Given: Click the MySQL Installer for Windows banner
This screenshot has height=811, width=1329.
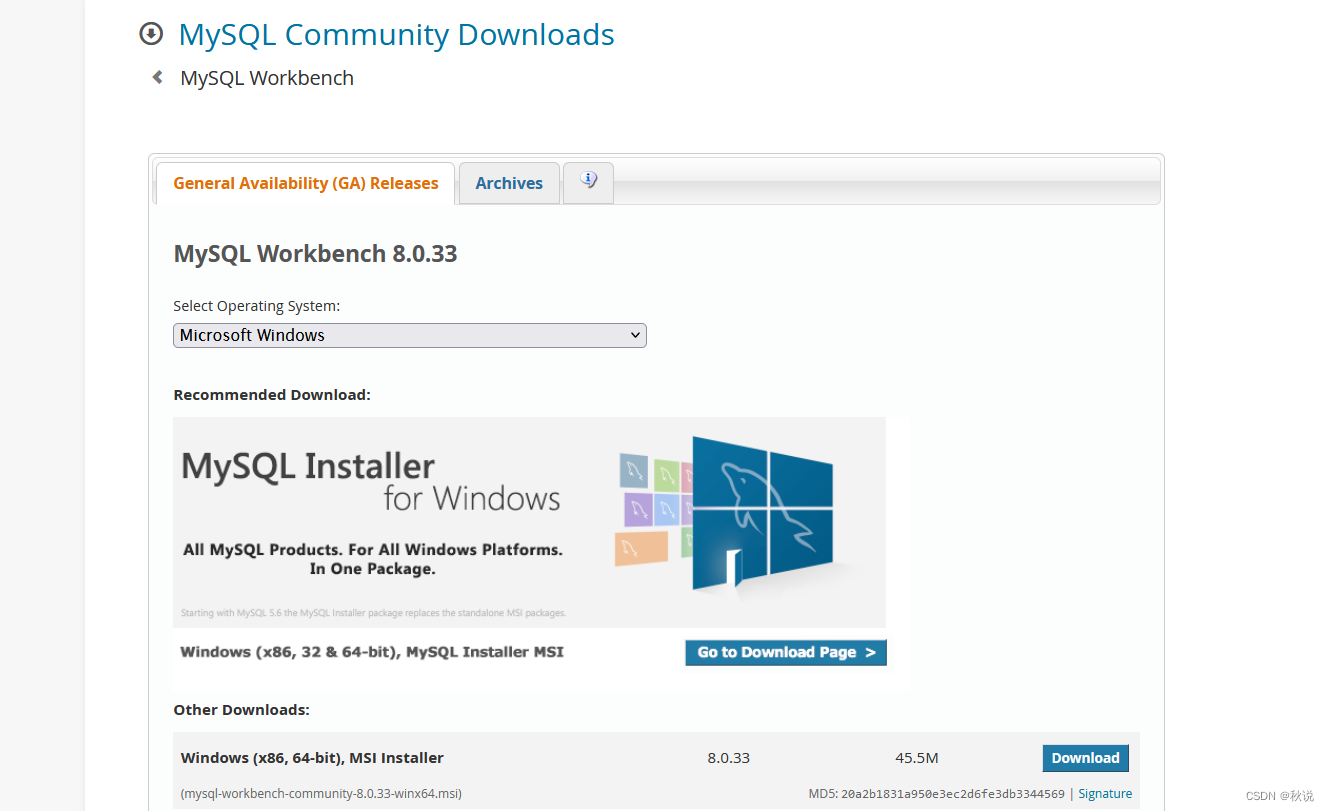Looking at the screenshot, I should click(x=529, y=522).
